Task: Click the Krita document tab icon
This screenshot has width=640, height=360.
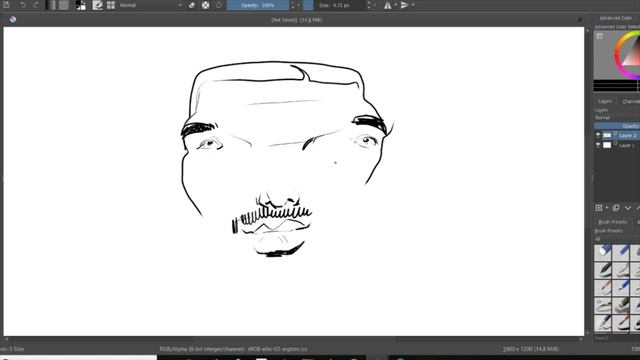Action: [x=13, y=19]
